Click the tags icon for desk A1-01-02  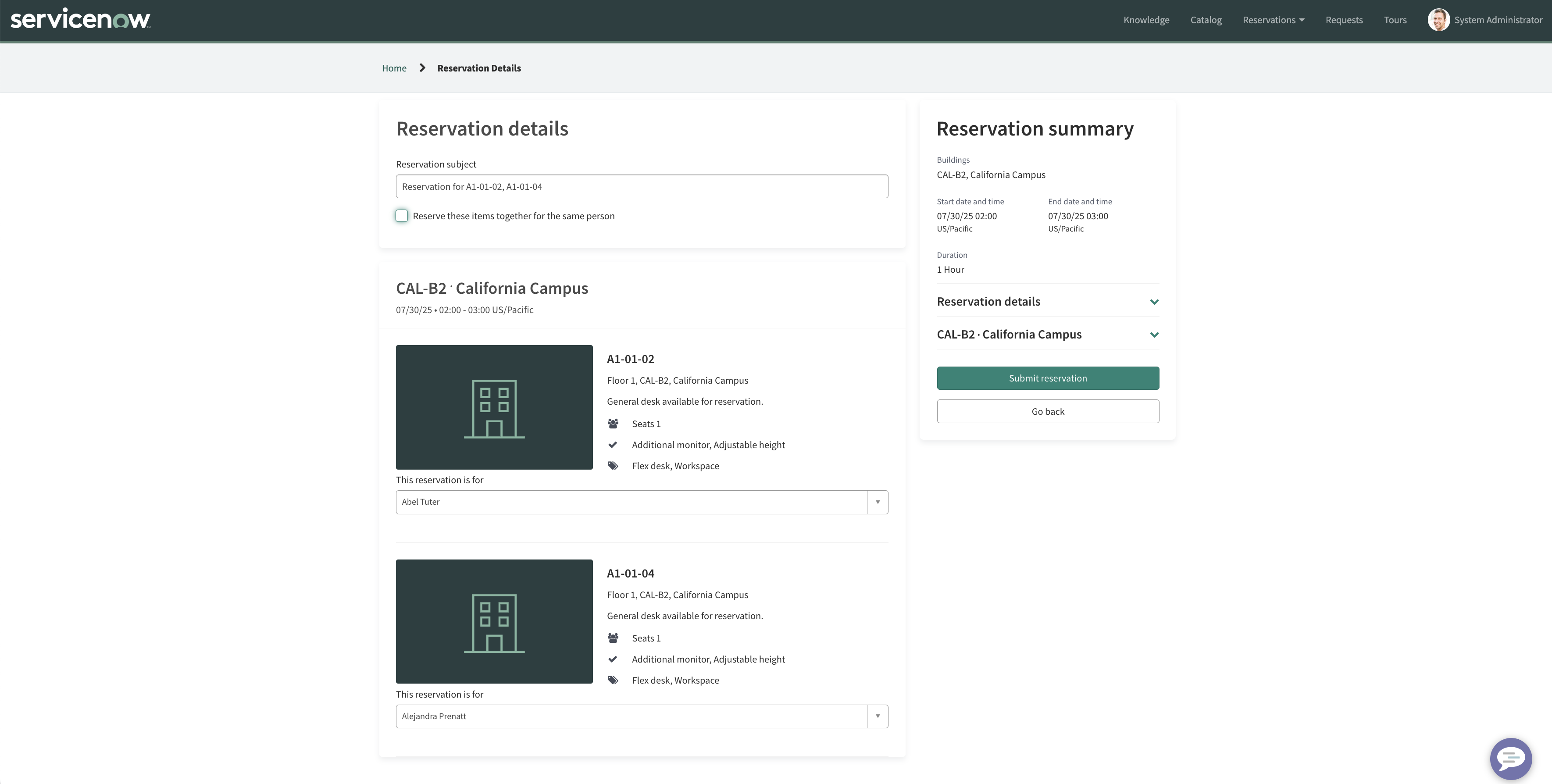613,466
